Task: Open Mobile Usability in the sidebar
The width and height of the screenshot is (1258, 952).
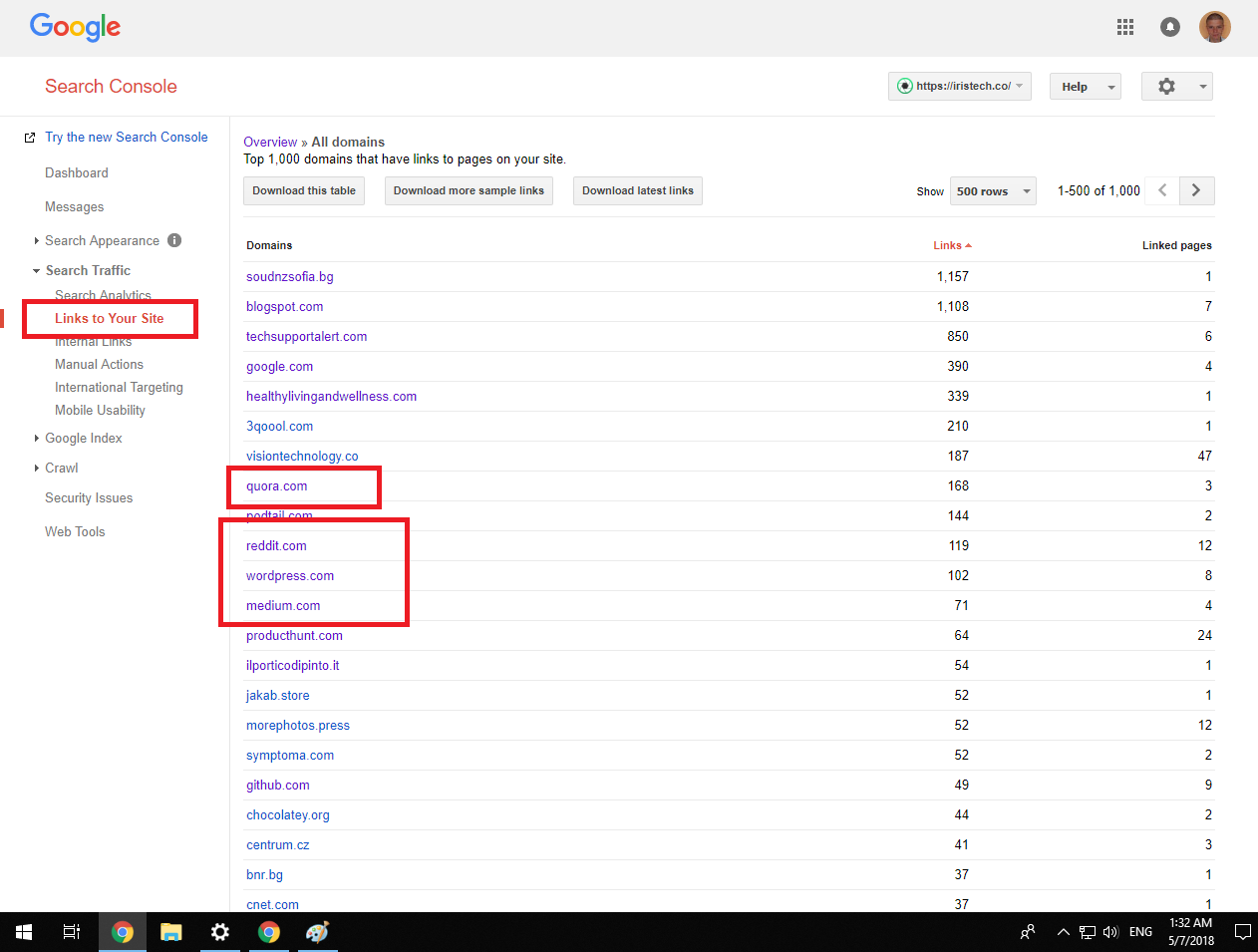Action: [x=101, y=410]
